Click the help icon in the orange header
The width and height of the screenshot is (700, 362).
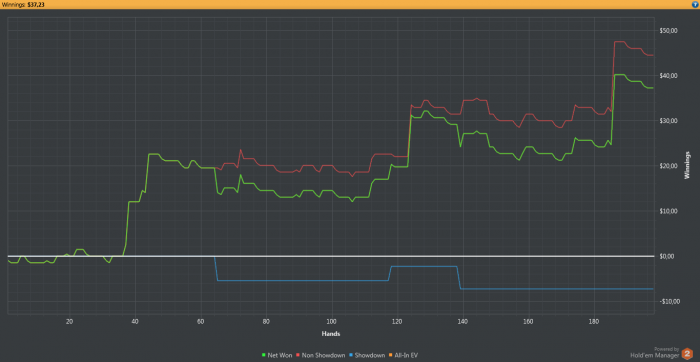[695, 4]
